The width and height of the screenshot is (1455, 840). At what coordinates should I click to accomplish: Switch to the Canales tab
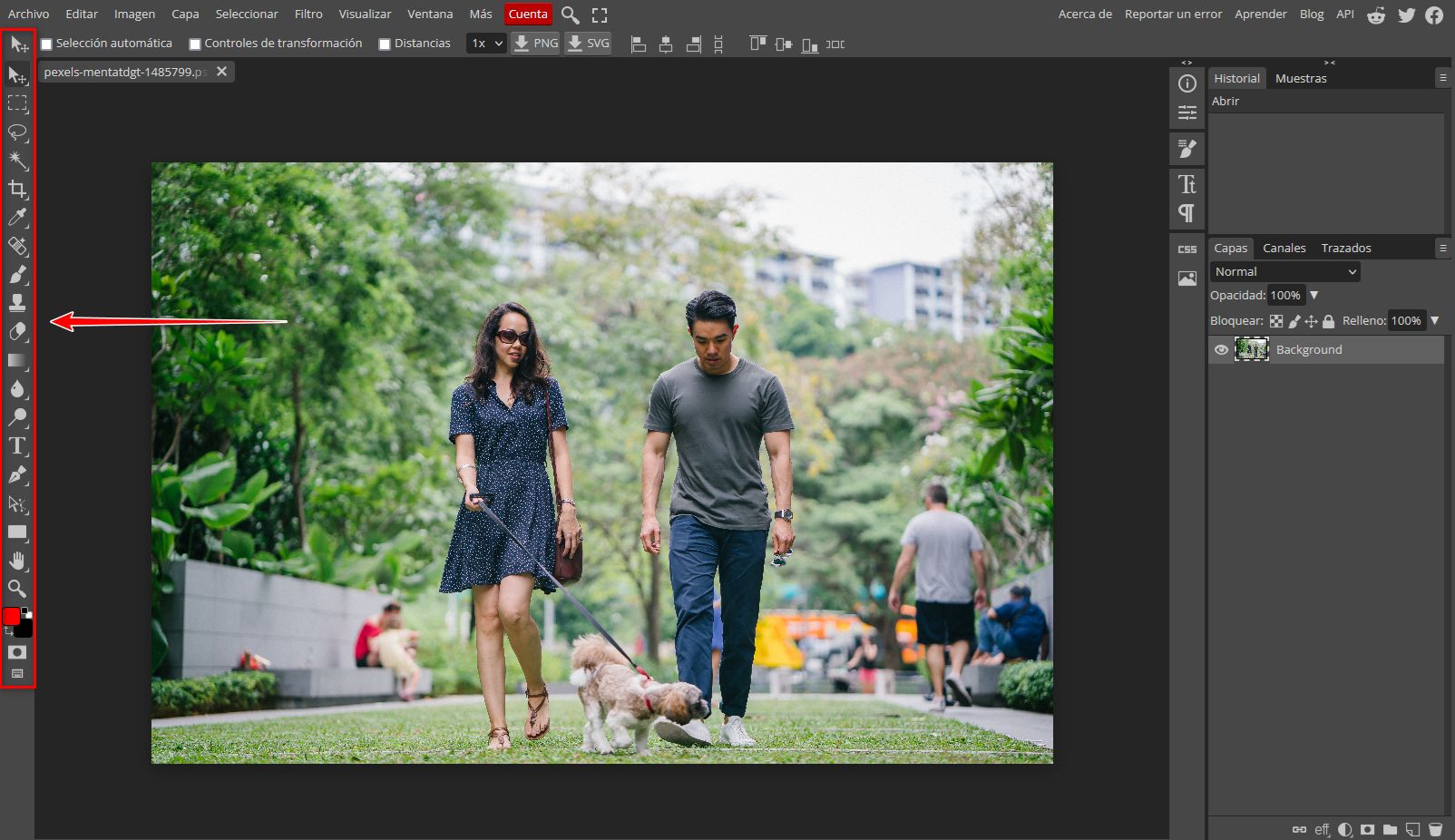click(1284, 248)
